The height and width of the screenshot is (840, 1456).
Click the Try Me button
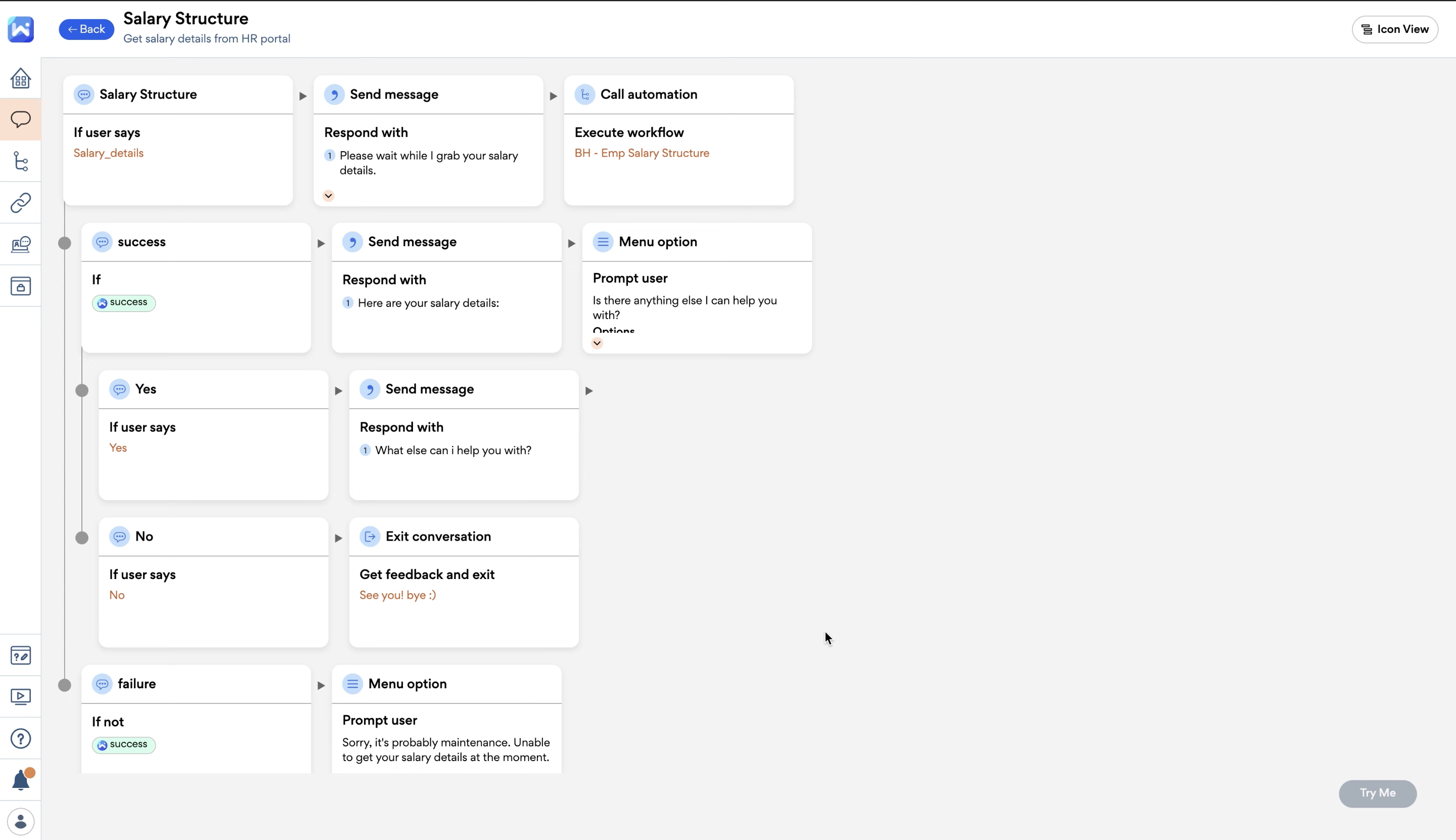point(1377,793)
